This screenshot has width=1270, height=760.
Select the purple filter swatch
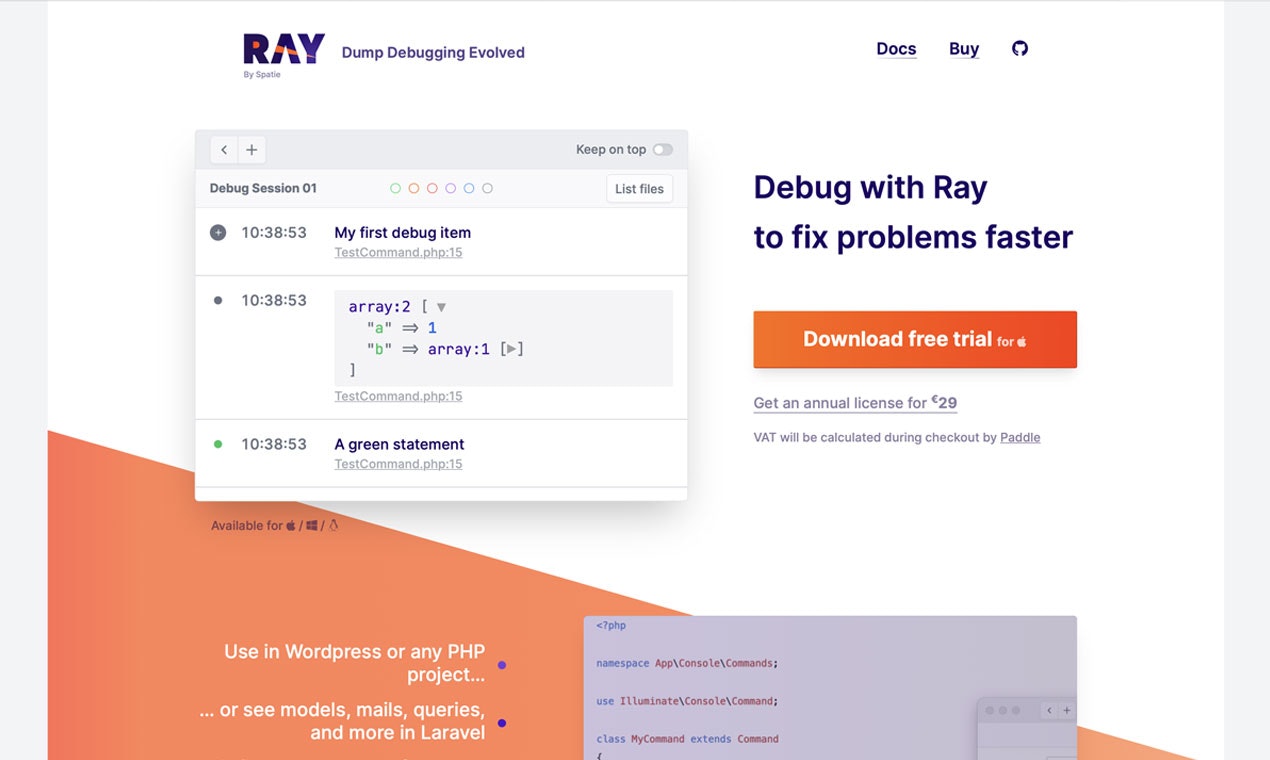pos(451,187)
